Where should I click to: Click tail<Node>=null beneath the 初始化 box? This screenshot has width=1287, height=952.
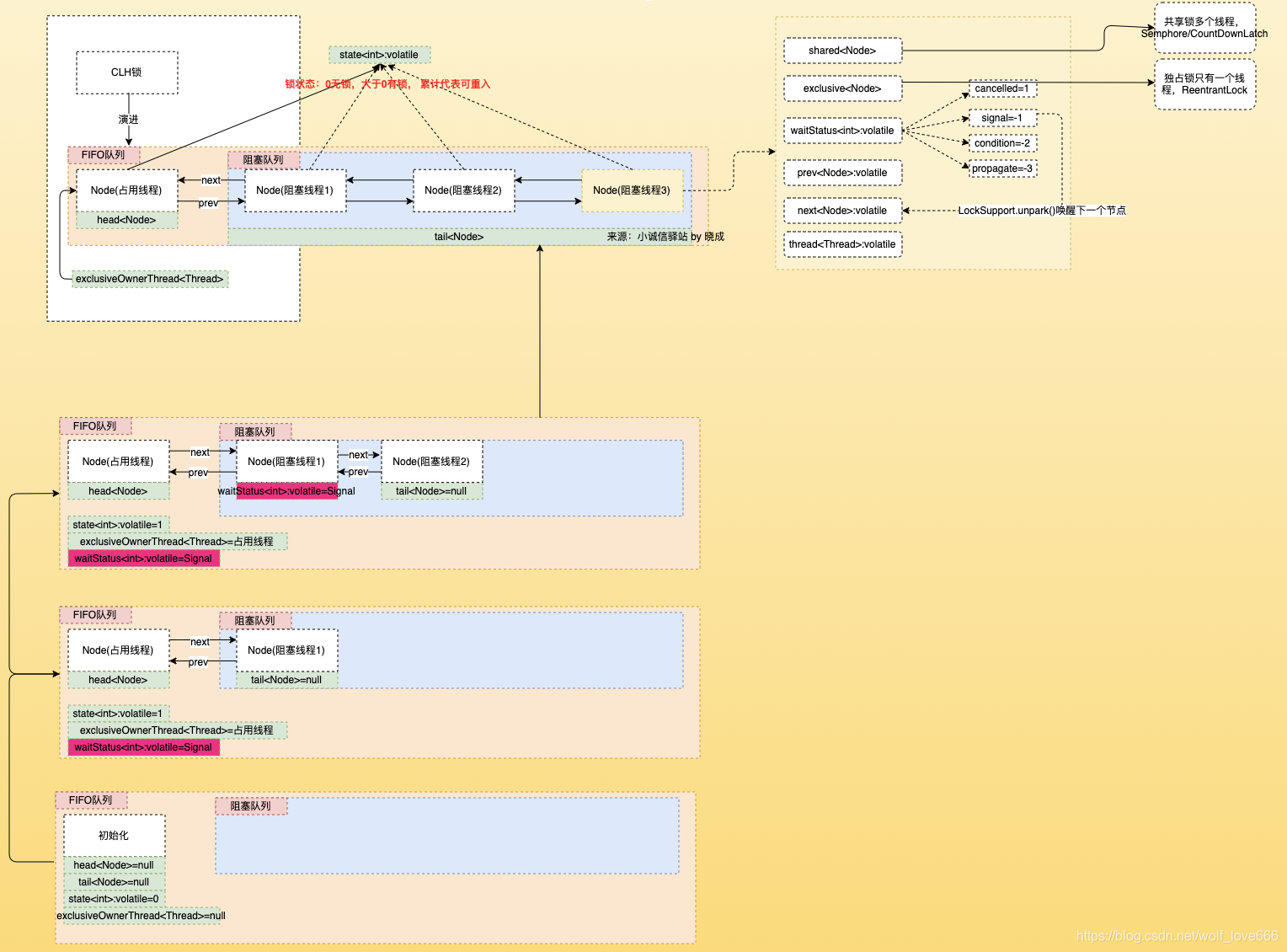tap(114, 882)
